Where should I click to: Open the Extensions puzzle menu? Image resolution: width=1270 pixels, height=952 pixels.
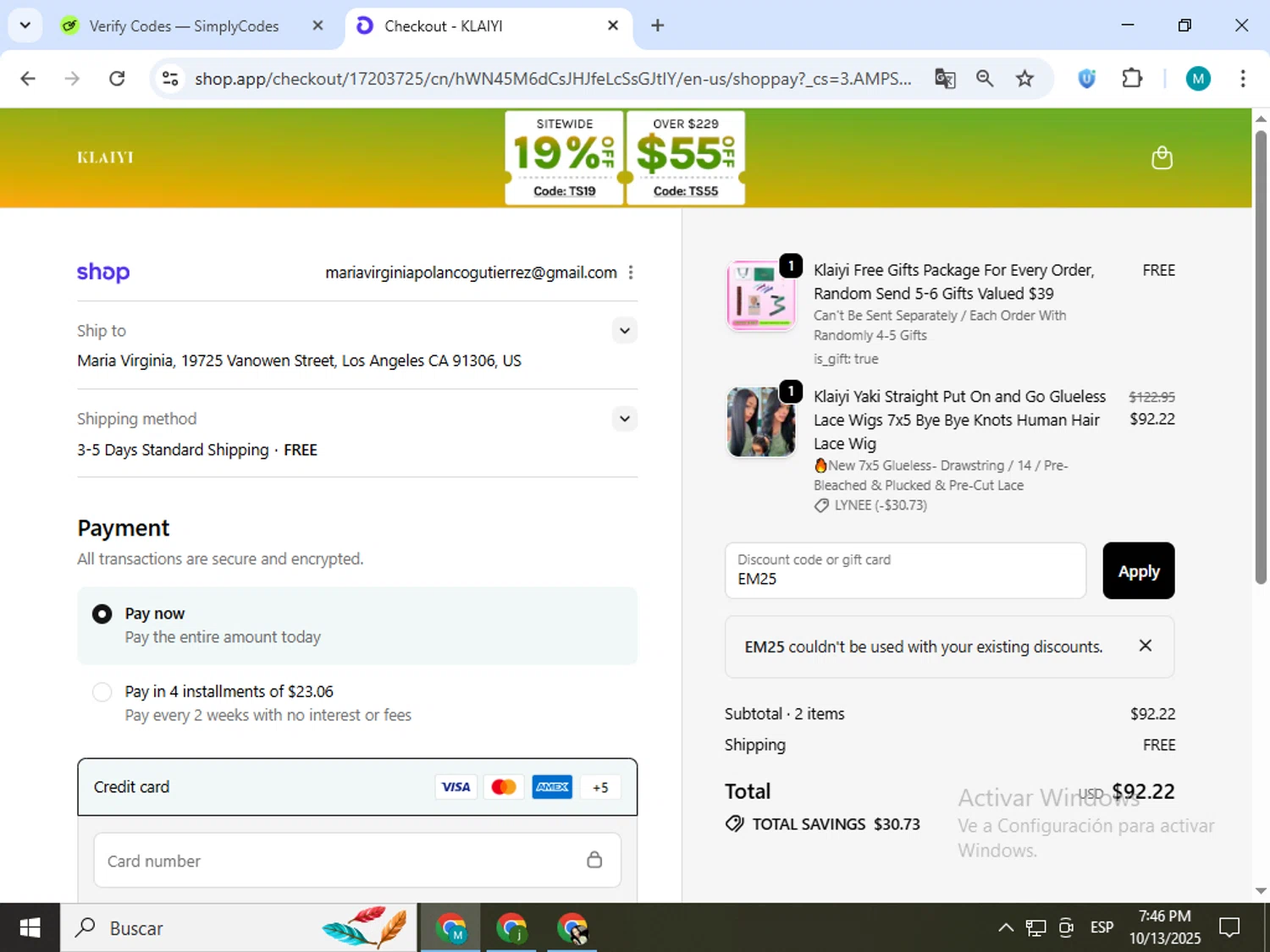pyautogui.click(x=1132, y=79)
